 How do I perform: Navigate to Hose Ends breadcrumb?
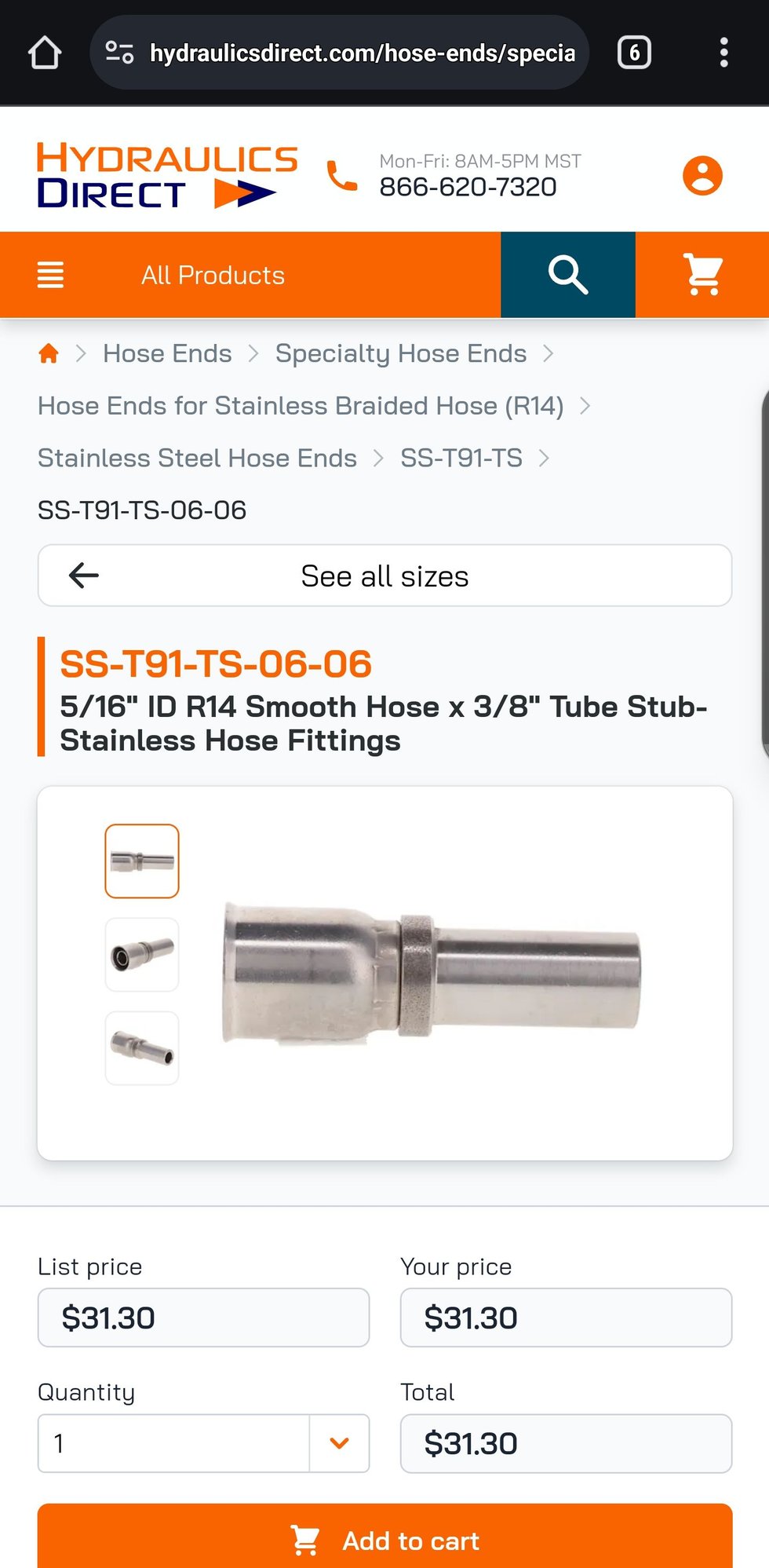167,353
